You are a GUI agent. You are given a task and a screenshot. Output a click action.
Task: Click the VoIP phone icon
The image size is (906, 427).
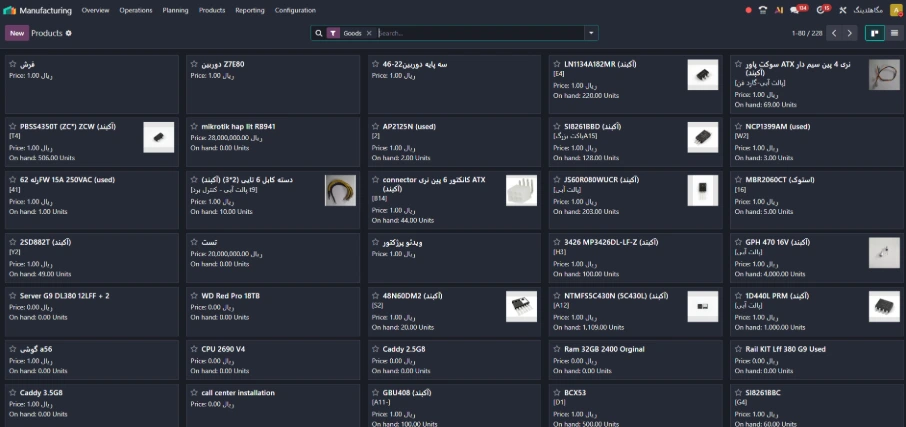point(763,10)
